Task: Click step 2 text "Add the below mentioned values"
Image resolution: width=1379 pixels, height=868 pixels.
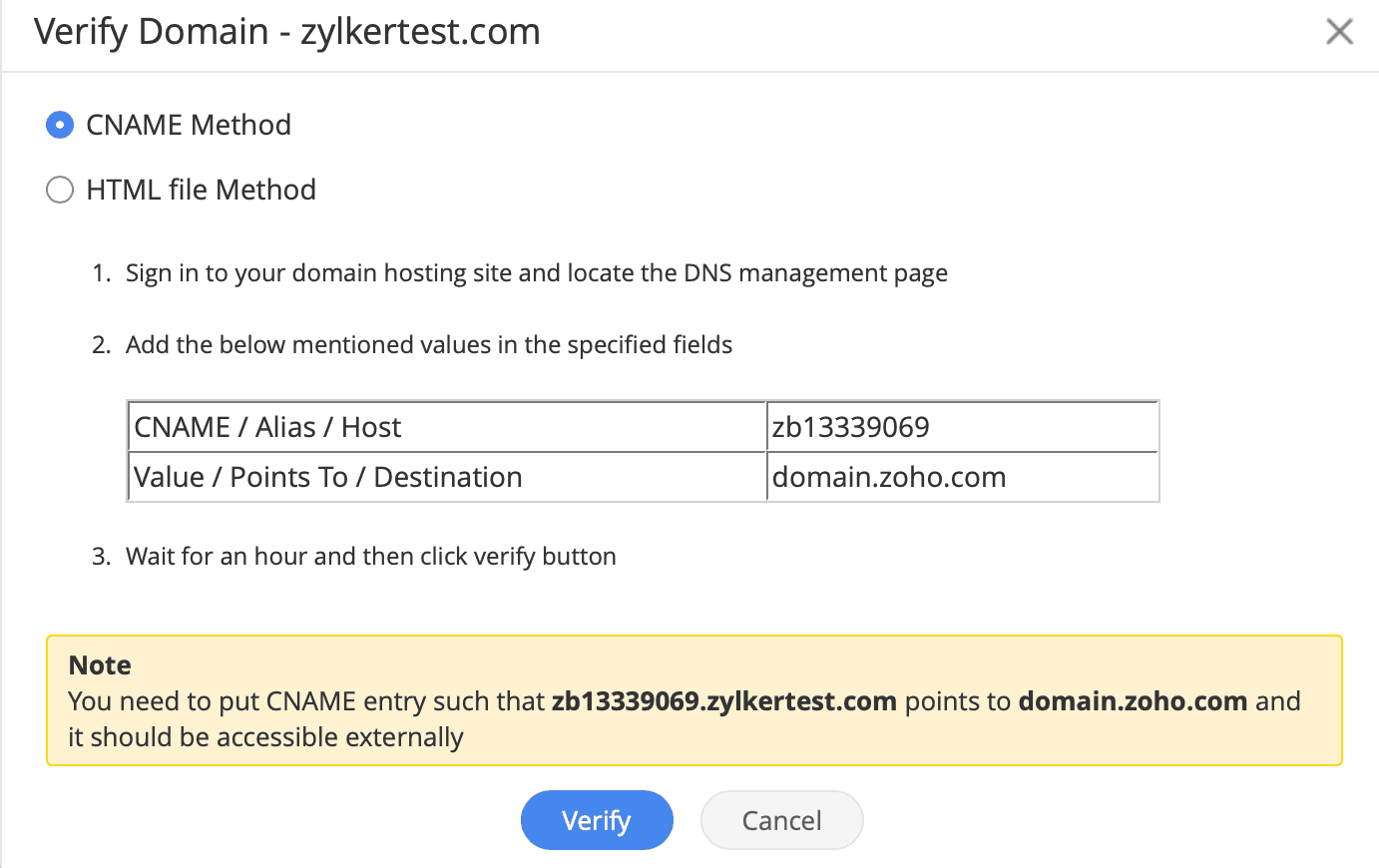Action: [429, 345]
